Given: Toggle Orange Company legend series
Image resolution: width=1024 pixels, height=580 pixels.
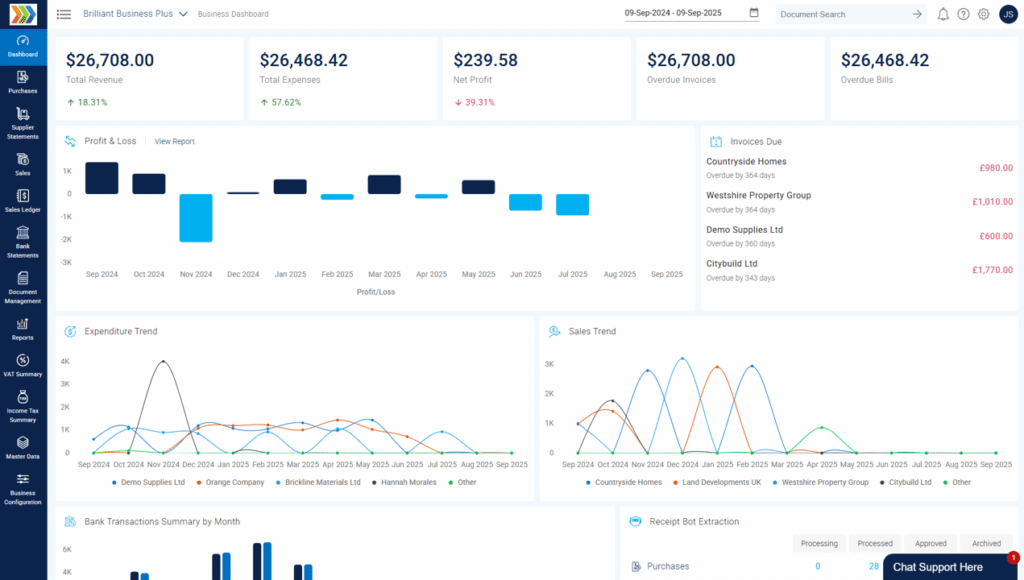Looking at the screenshot, I should [231, 482].
